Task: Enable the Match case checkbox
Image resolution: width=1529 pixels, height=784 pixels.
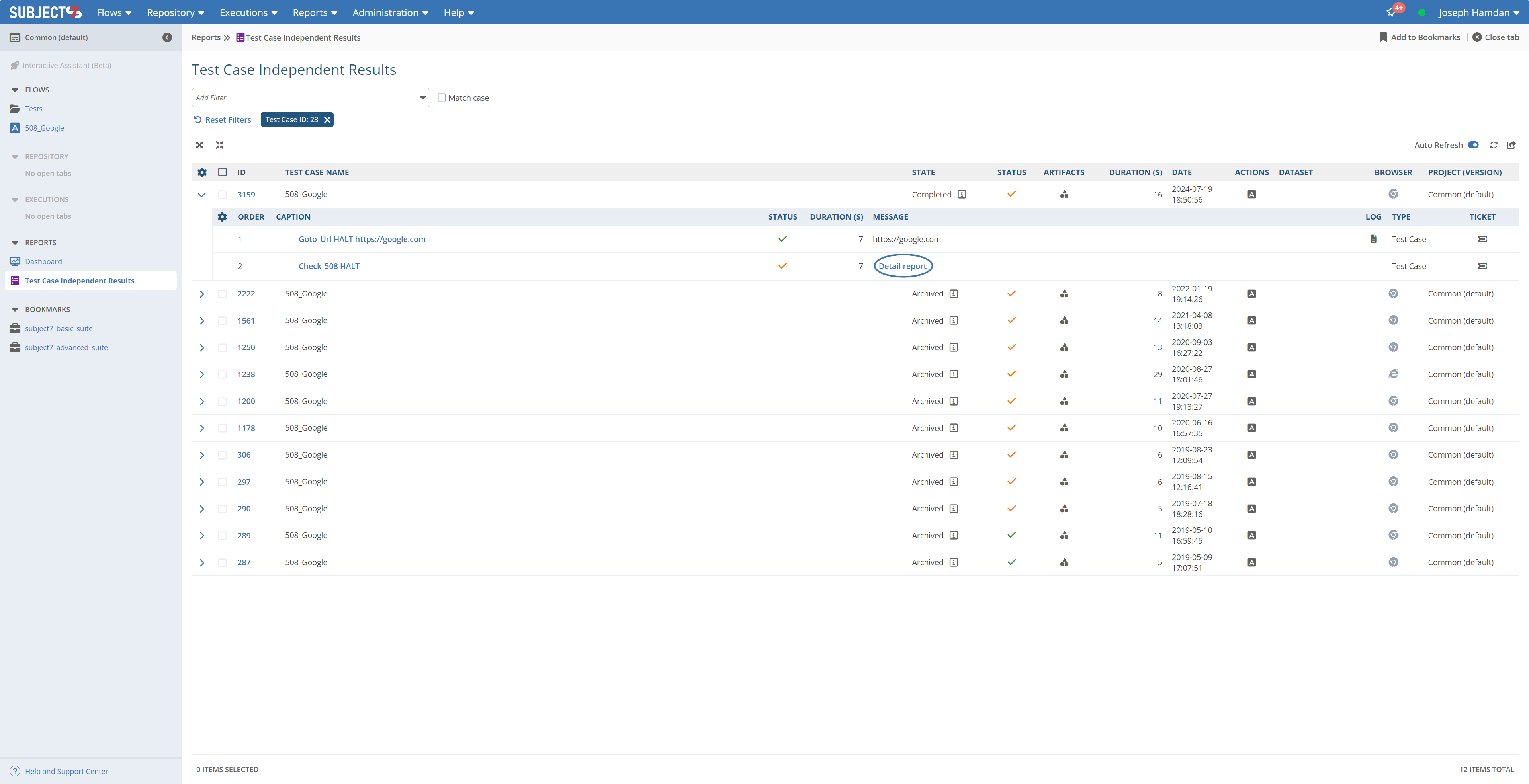Action: point(442,98)
